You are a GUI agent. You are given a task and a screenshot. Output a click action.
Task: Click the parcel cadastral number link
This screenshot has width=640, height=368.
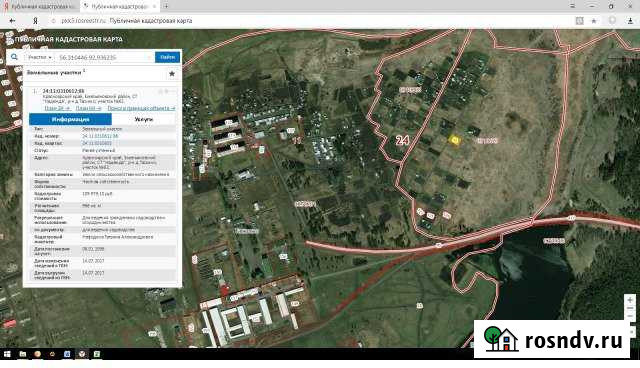(100, 136)
